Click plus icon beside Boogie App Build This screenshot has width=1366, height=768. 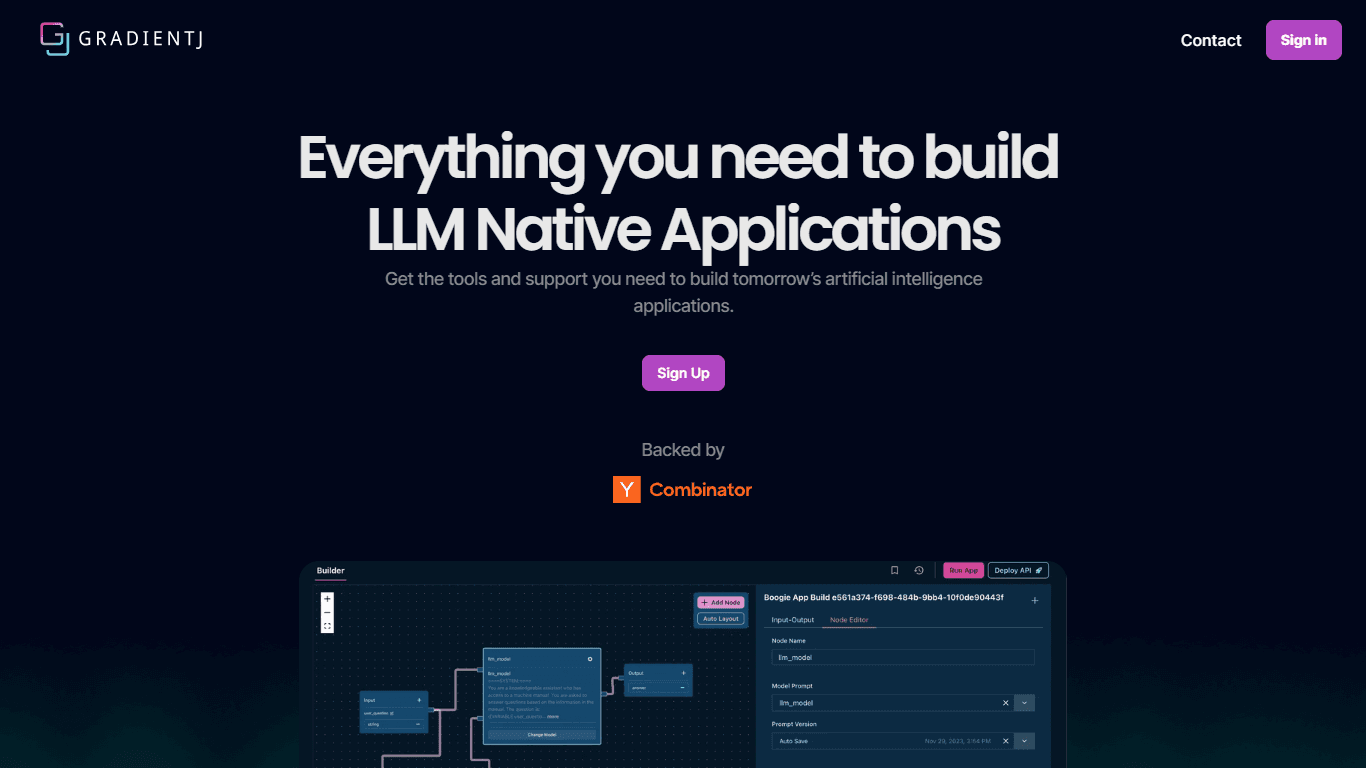(1035, 601)
